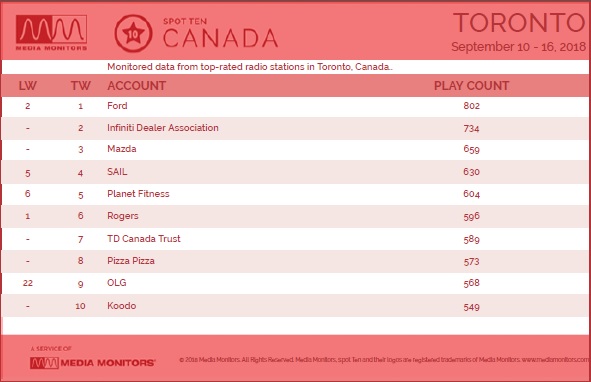Click the TW column header
591x382 pixels.
(x=81, y=86)
